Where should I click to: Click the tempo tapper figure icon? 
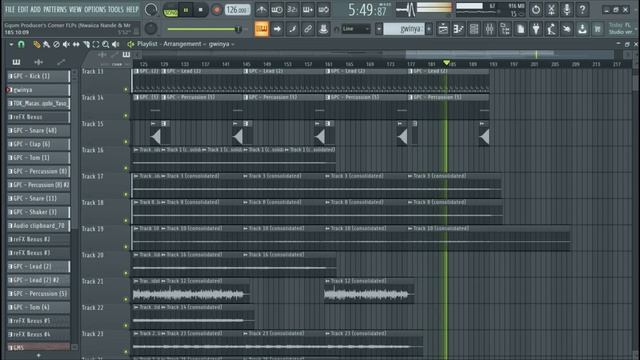click(x=551, y=29)
